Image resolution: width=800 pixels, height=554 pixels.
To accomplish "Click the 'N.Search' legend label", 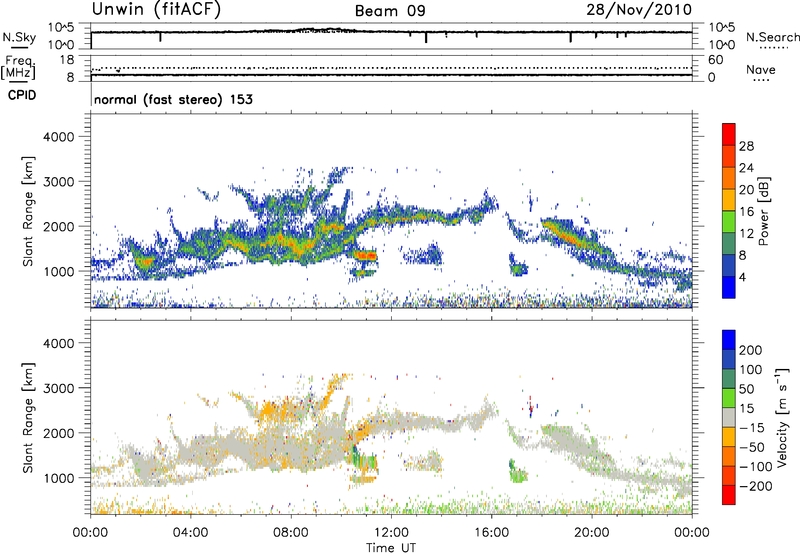I will pyautogui.click(x=772, y=37).
